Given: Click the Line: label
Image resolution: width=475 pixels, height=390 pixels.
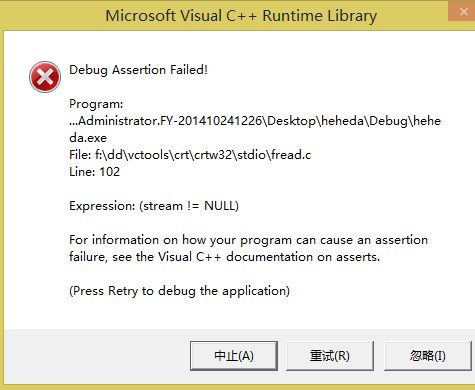Looking at the screenshot, I should click(x=82, y=172).
